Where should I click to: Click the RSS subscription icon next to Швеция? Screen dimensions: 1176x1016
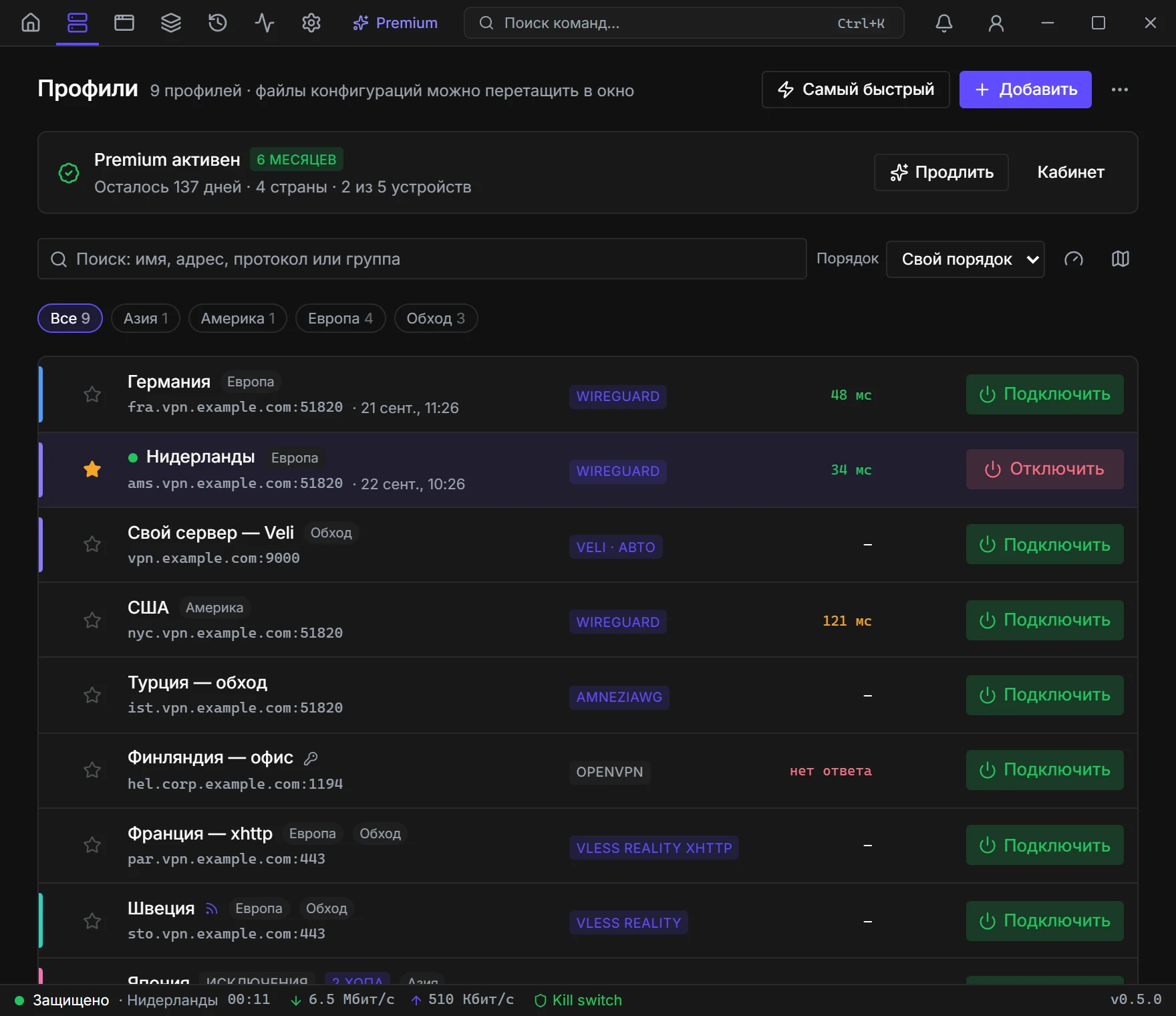(212, 908)
